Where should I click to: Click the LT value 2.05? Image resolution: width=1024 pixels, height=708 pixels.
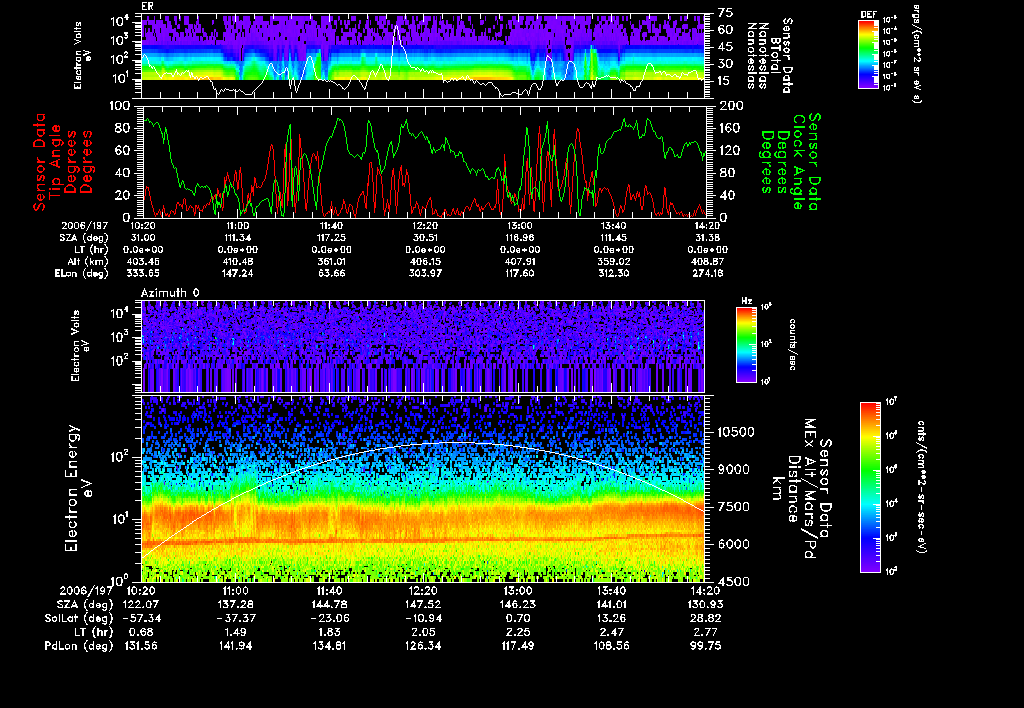(x=423, y=632)
